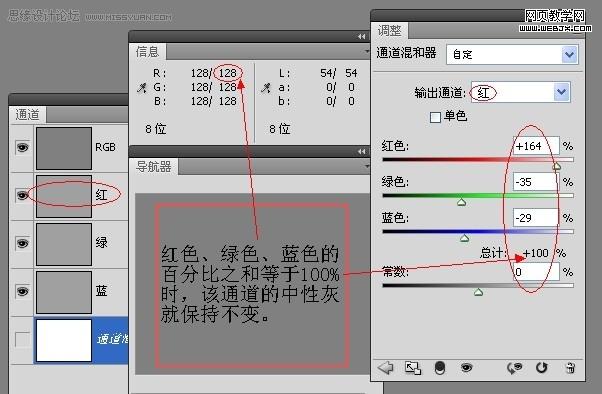Viewport: 602px width, 394px height.
Task: Switch Adjustments panel to expanded view
Action: click(413, 368)
